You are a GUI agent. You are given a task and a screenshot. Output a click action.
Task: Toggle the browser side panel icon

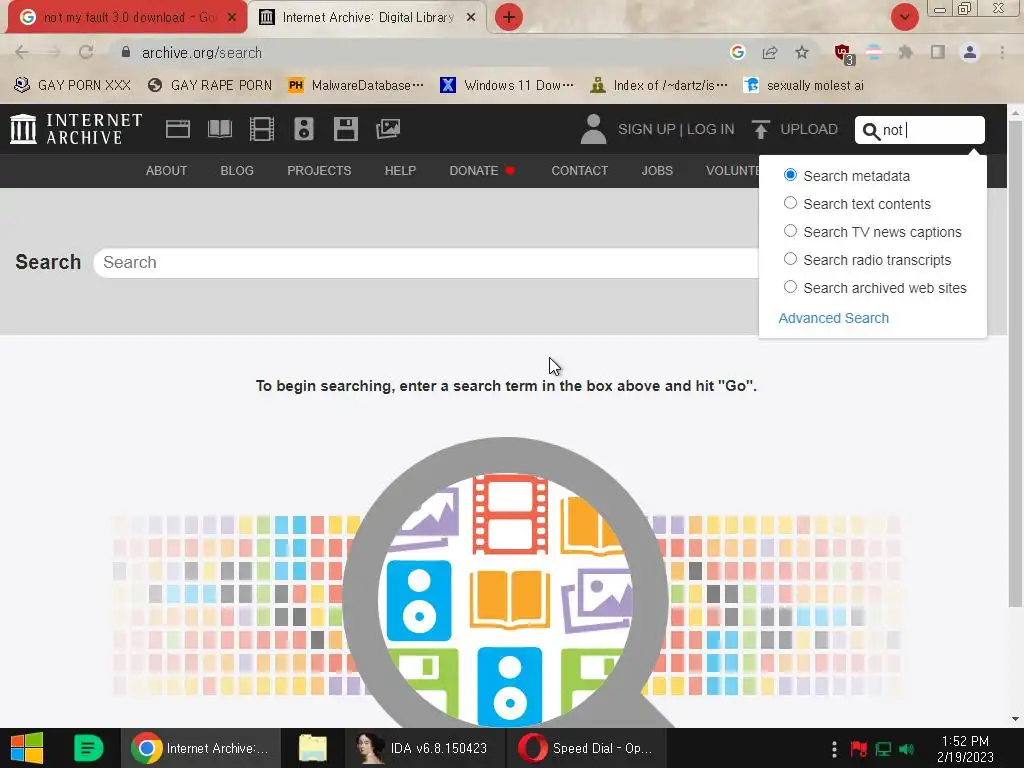pyautogui.click(x=938, y=52)
